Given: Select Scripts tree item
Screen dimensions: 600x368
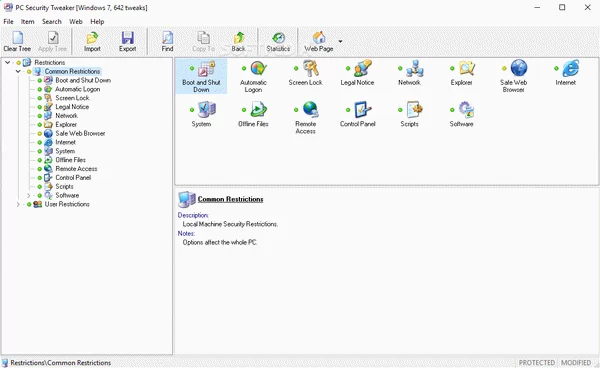Looking at the screenshot, I should pyautogui.click(x=64, y=186).
